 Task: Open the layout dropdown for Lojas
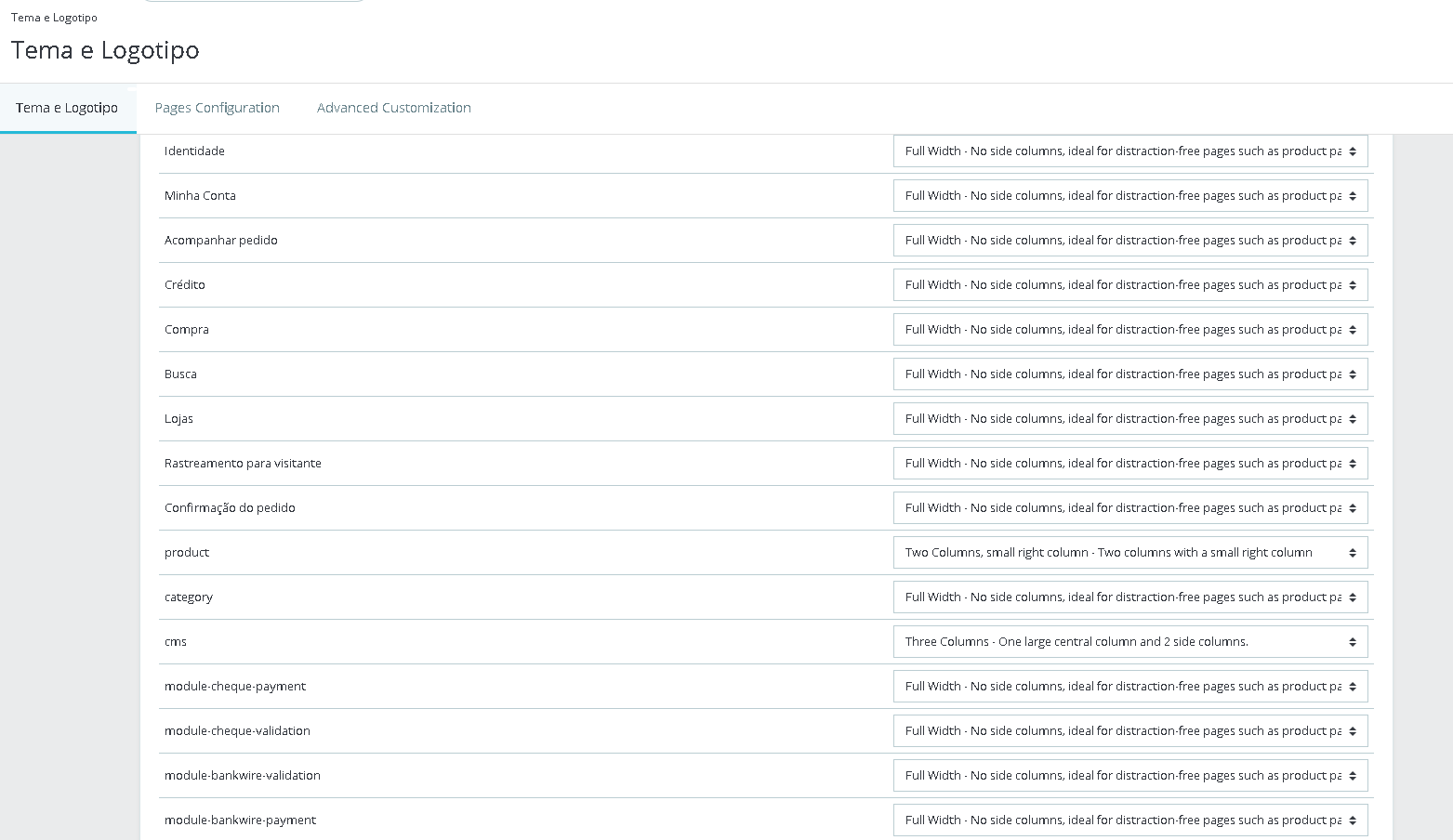click(1130, 419)
